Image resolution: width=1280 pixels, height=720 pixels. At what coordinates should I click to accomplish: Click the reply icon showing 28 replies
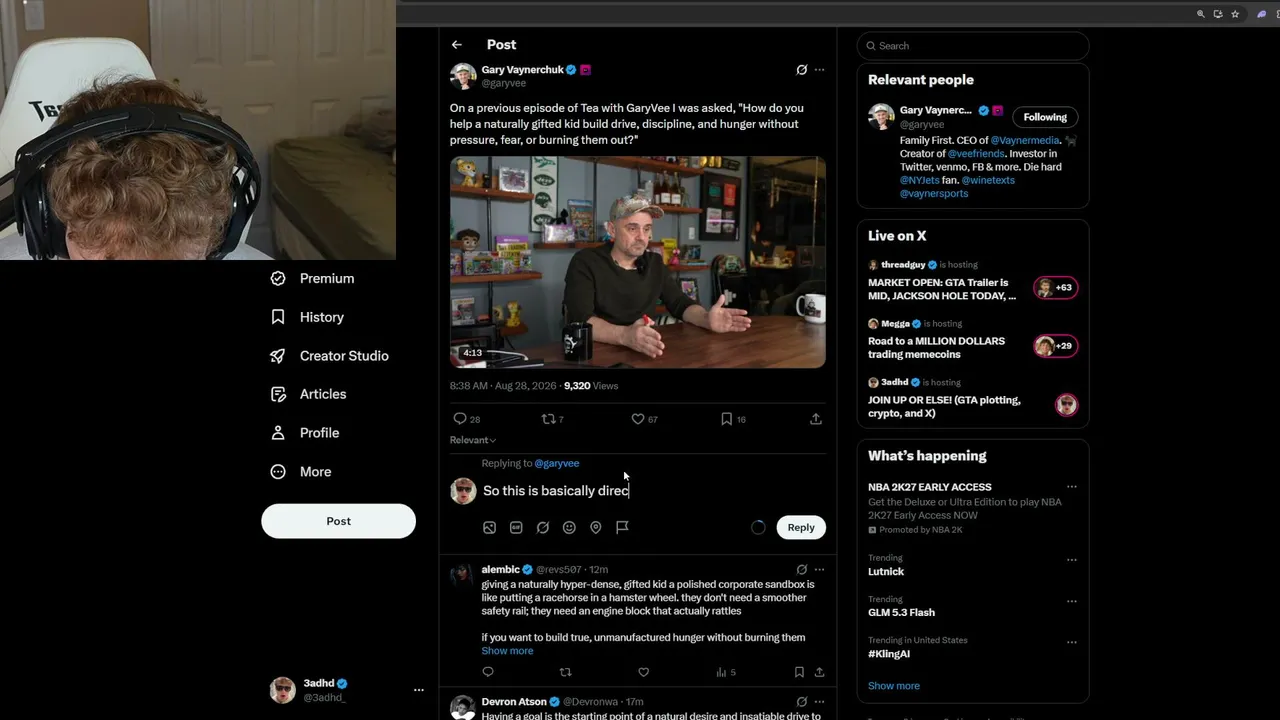[x=460, y=419]
